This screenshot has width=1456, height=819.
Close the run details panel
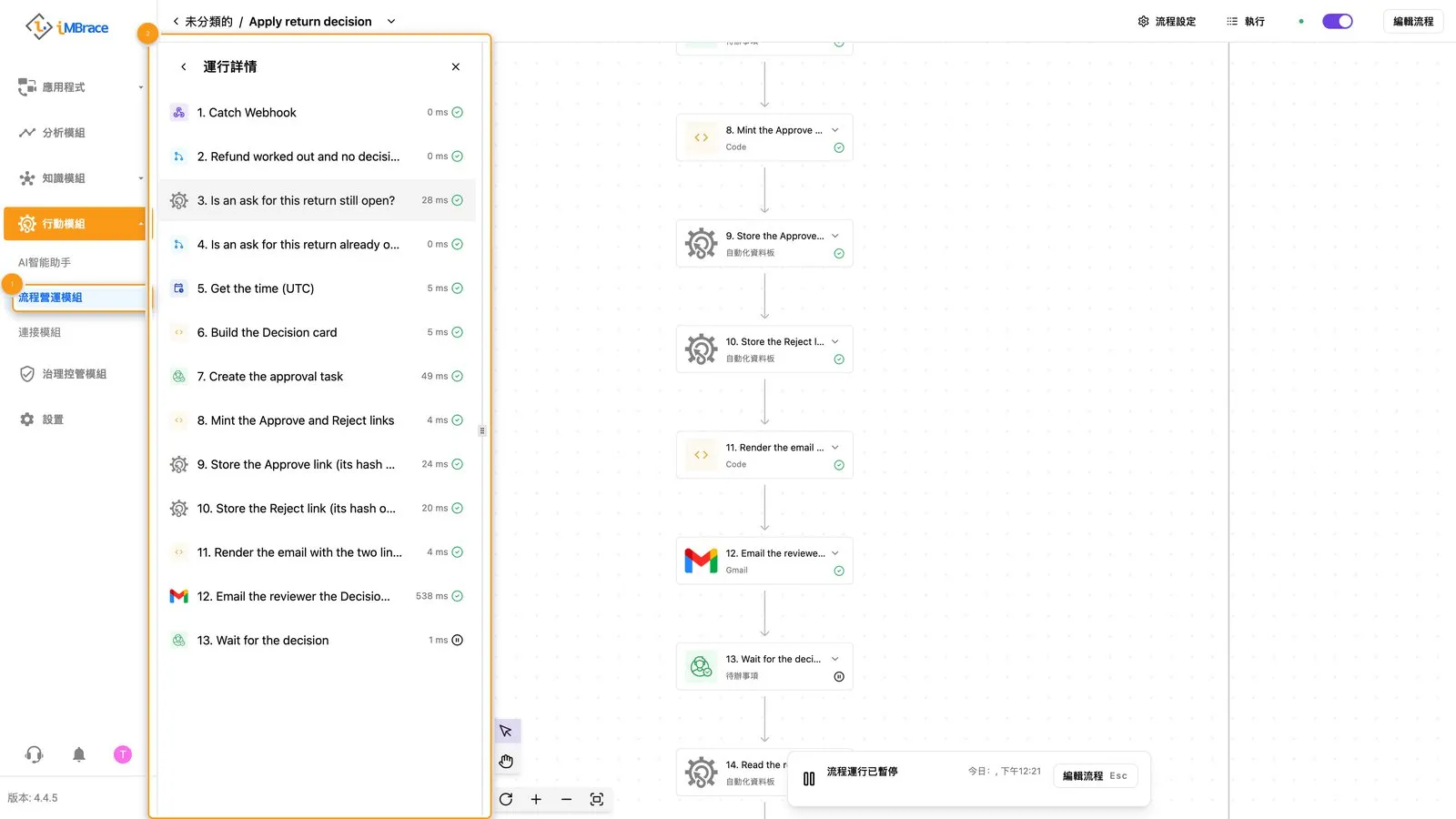point(456,66)
